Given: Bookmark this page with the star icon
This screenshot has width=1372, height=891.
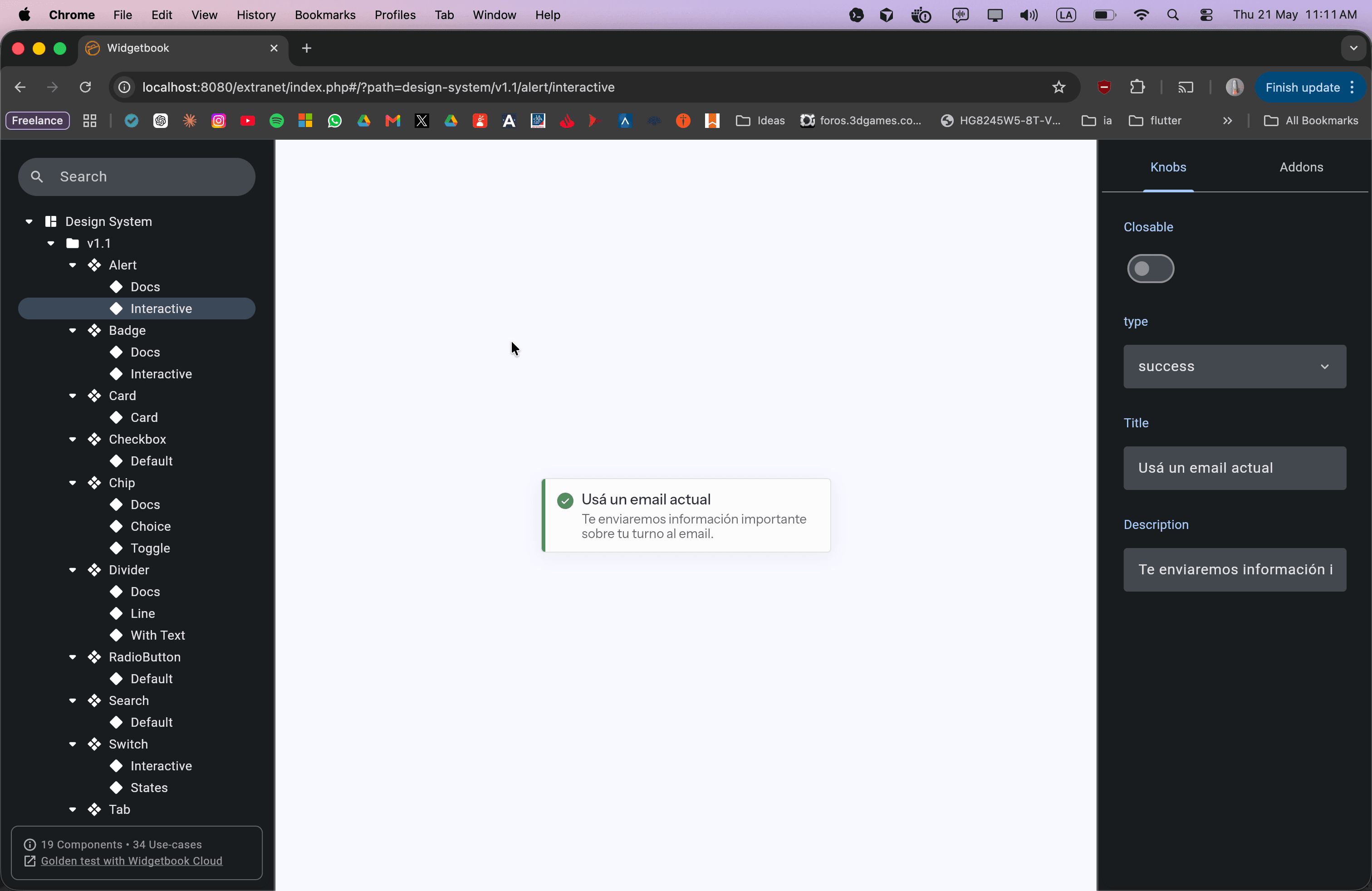Looking at the screenshot, I should [x=1058, y=87].
